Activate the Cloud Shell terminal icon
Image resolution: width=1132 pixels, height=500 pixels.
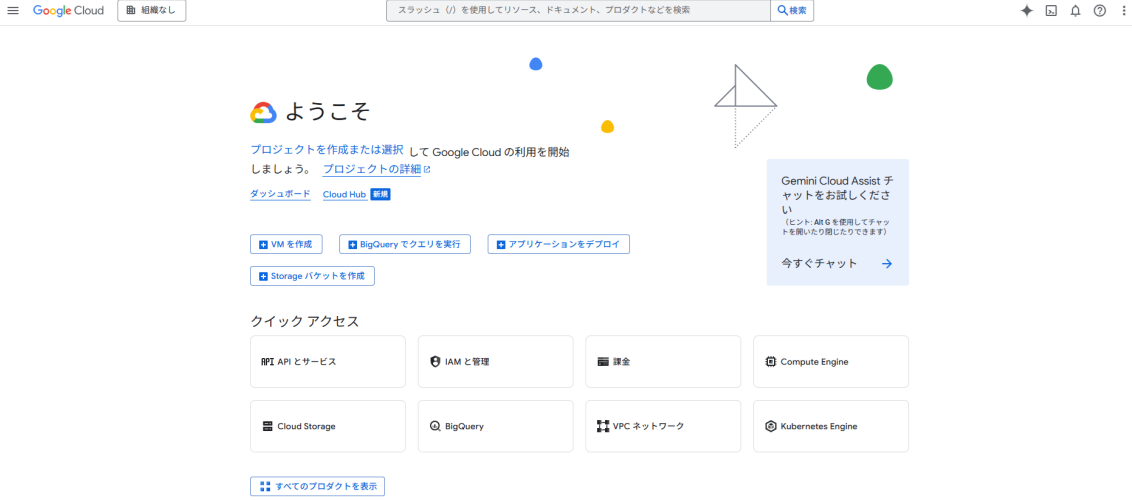pyautogui.click(x=1051, y=11)
